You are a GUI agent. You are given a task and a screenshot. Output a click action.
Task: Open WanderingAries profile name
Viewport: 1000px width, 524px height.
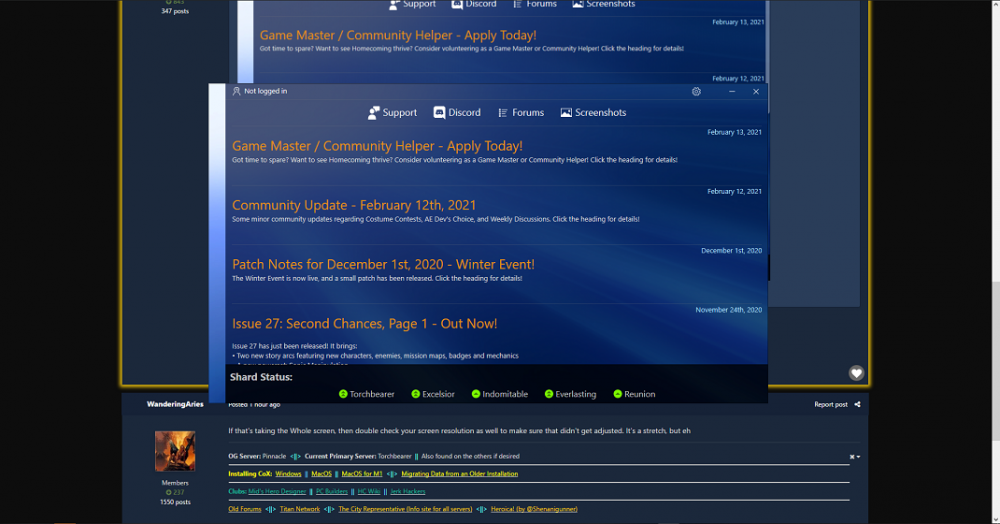pyautogui.click(x=175, y=404)
